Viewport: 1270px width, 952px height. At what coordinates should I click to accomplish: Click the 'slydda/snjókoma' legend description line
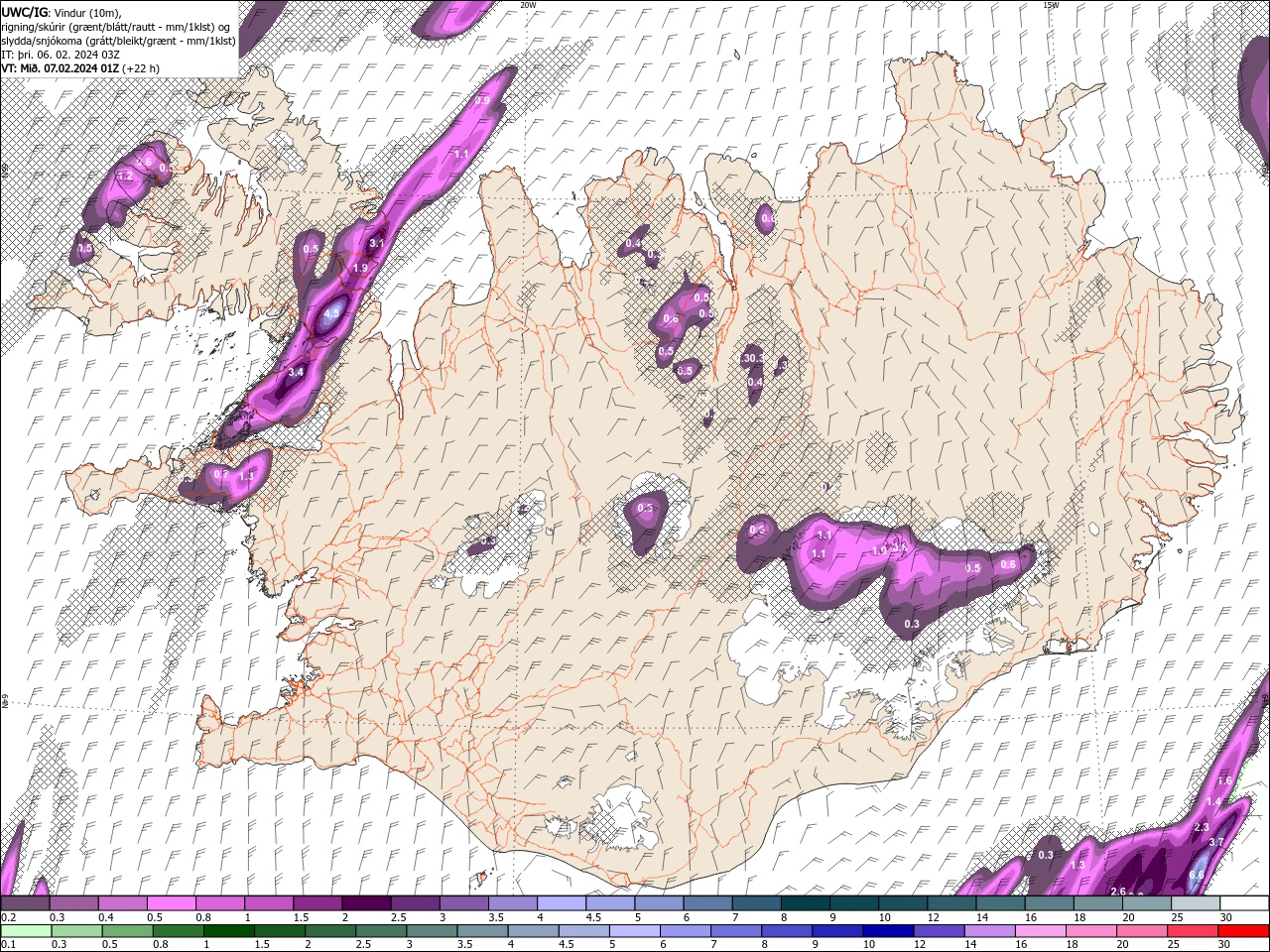point(118,41)
